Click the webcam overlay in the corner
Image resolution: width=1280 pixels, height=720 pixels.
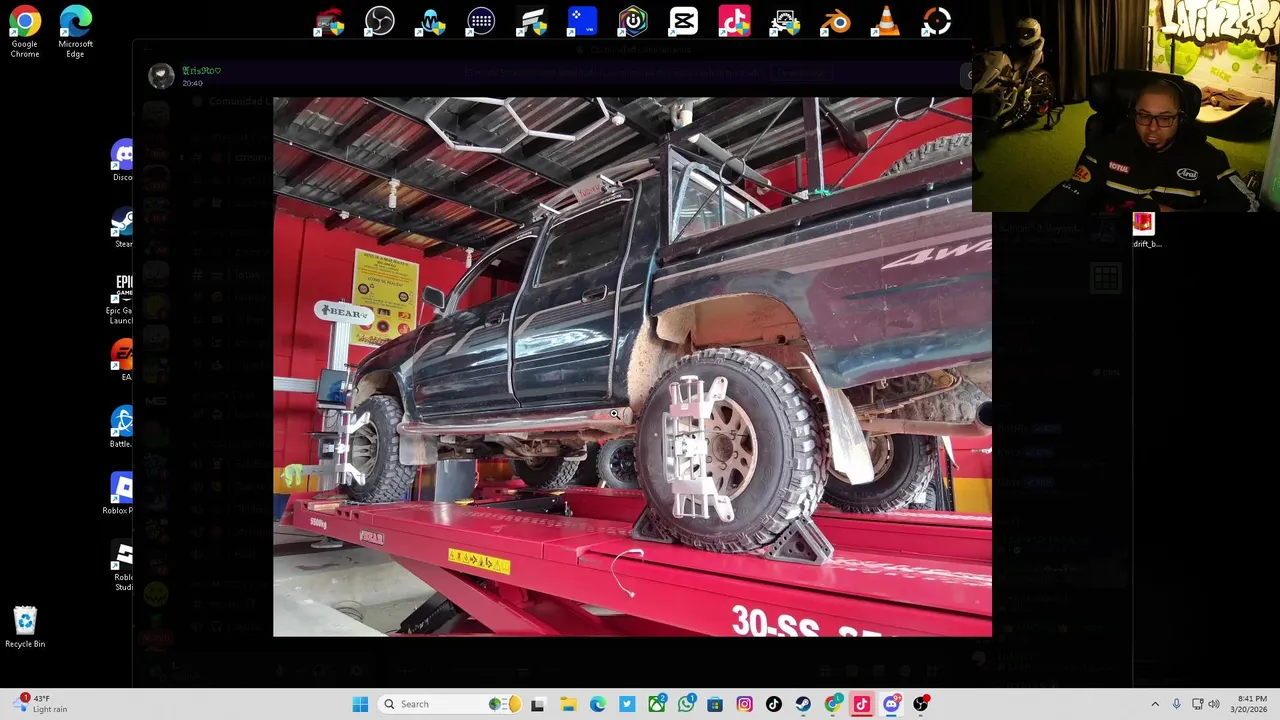click(x=1125, y=106)
